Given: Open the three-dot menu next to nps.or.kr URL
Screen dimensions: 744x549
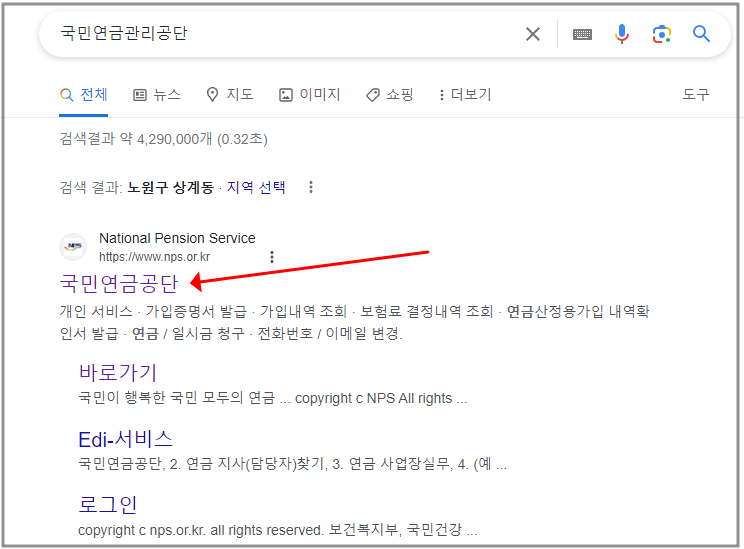Looking at the screenshot, I should (x=272, y=257).
